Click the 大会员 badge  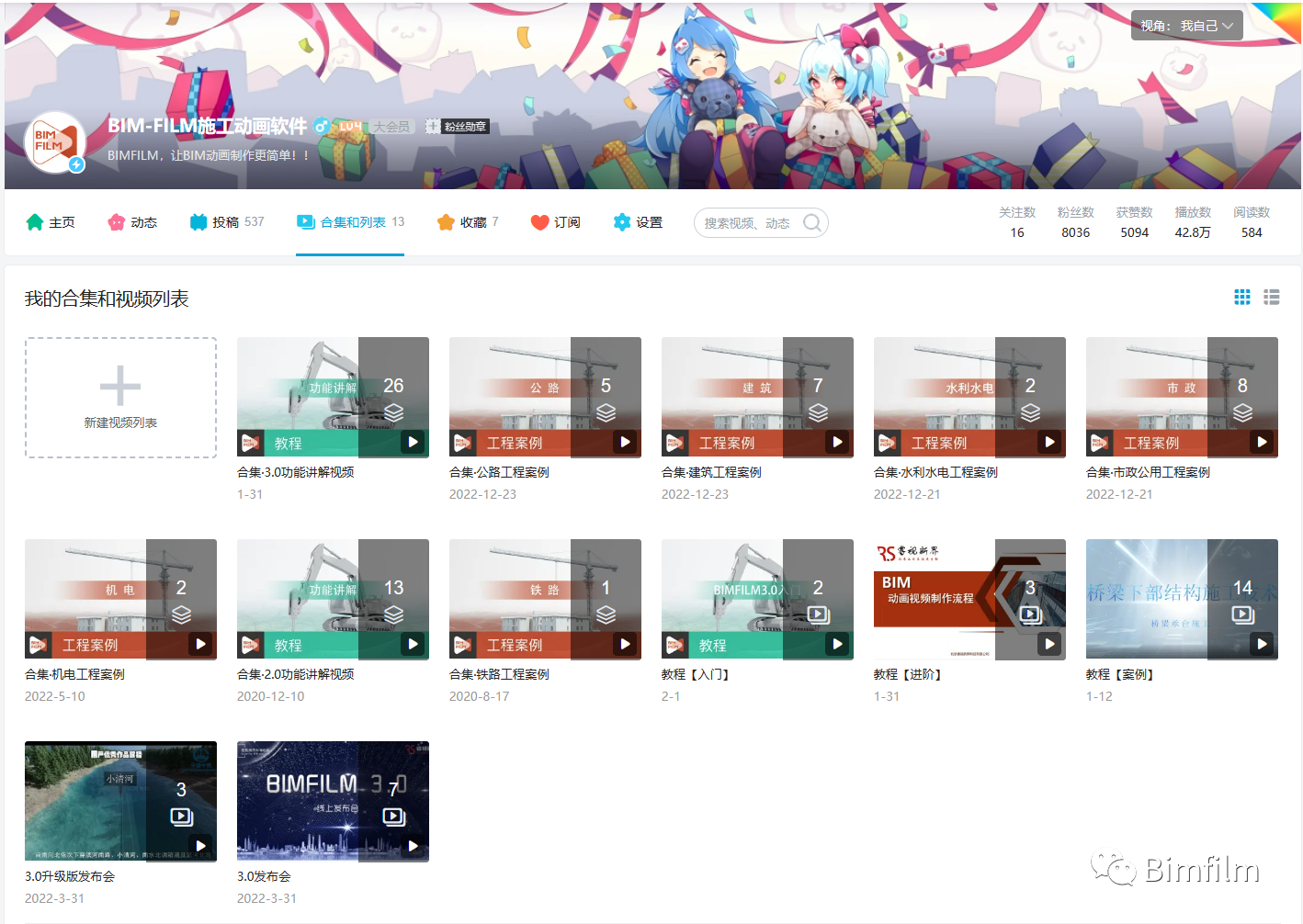(x=391, y=127)
